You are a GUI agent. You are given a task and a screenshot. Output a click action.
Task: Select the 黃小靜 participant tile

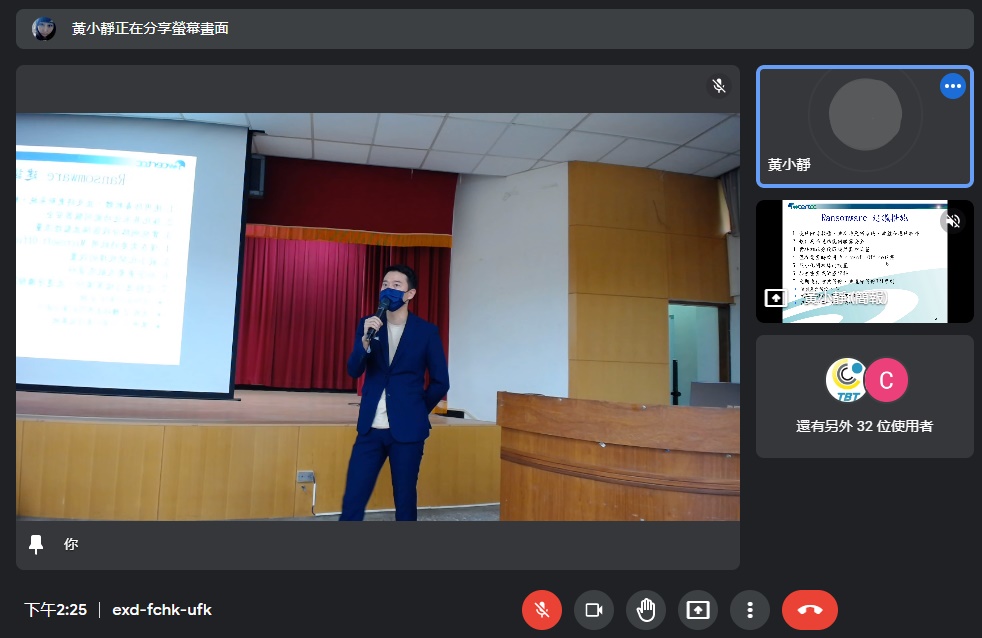click(864, 126)
